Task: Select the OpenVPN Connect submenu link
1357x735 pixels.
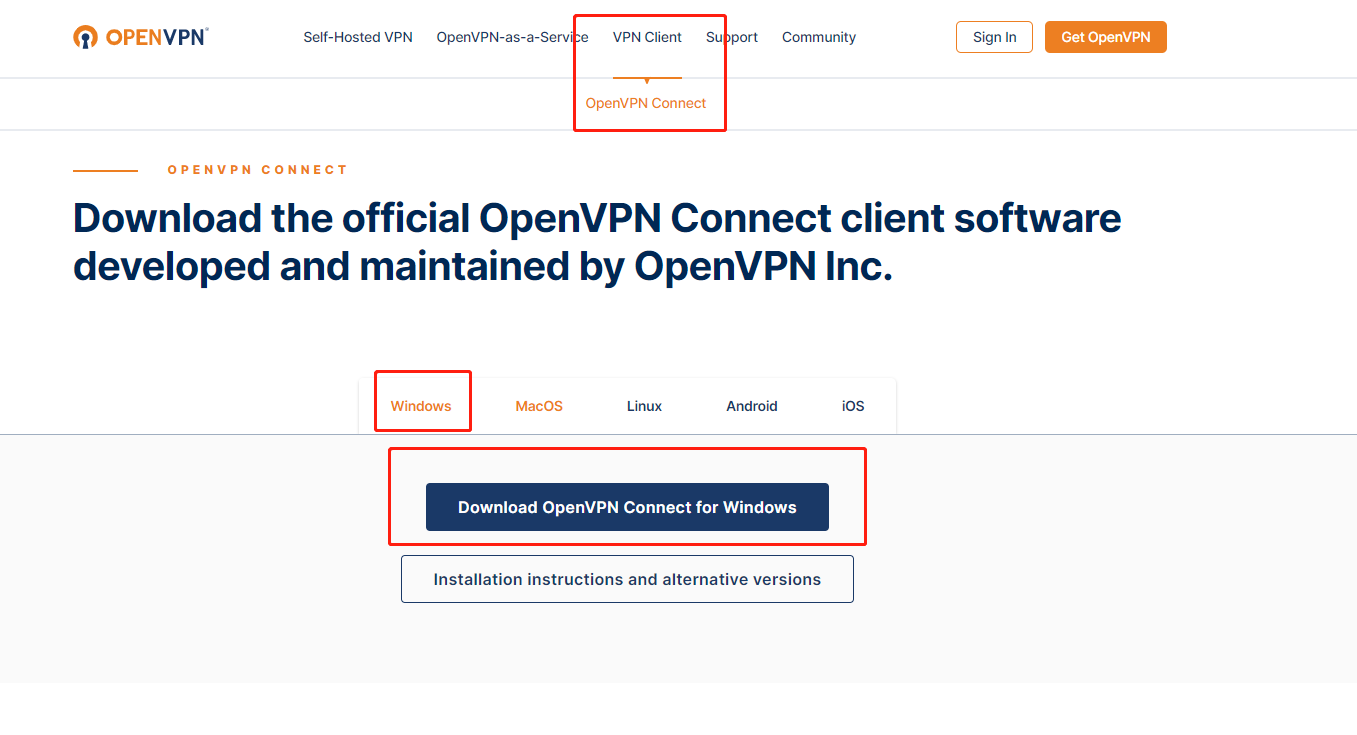Action: 646,103
